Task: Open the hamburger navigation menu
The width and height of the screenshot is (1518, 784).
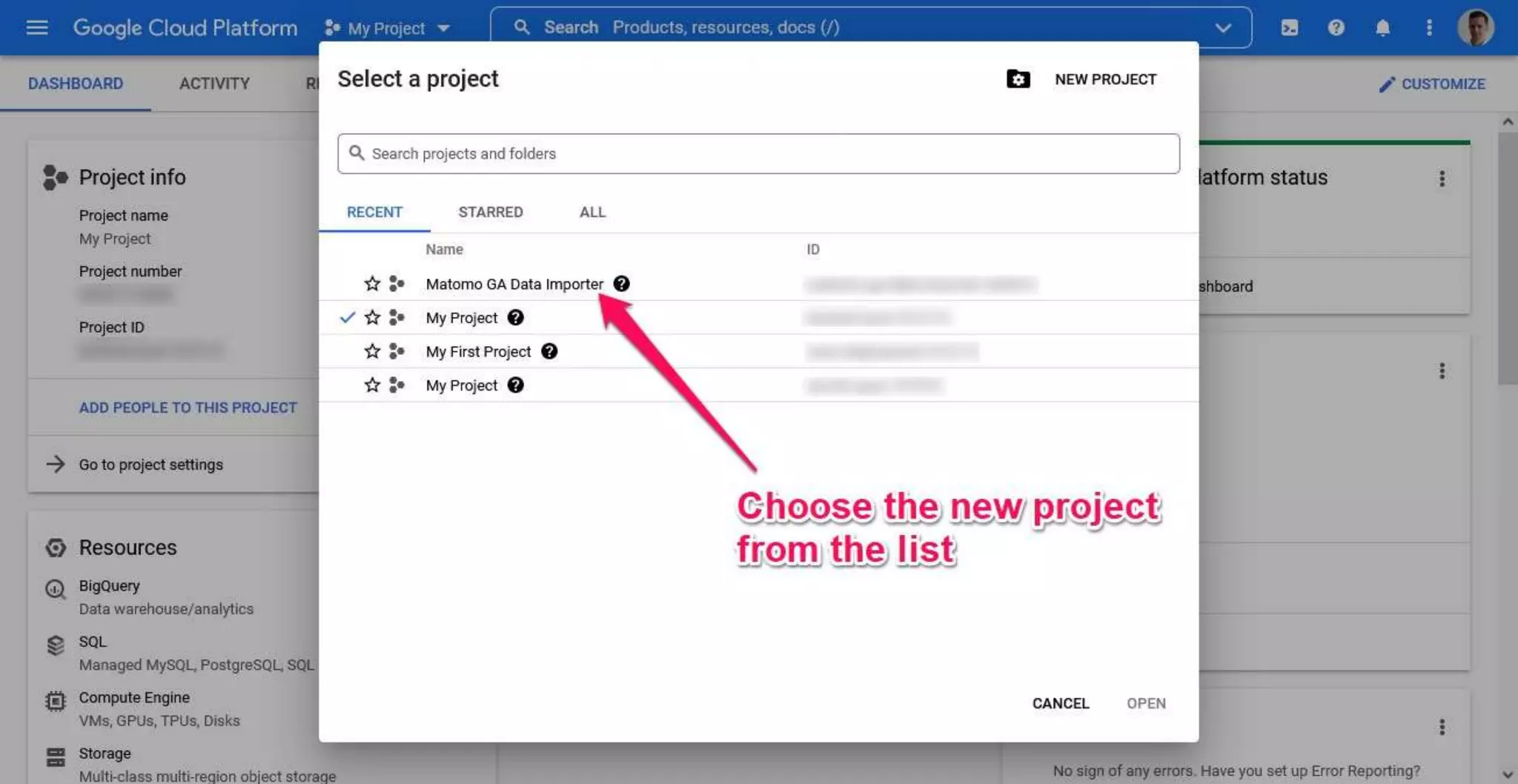Action: [36, 27]
